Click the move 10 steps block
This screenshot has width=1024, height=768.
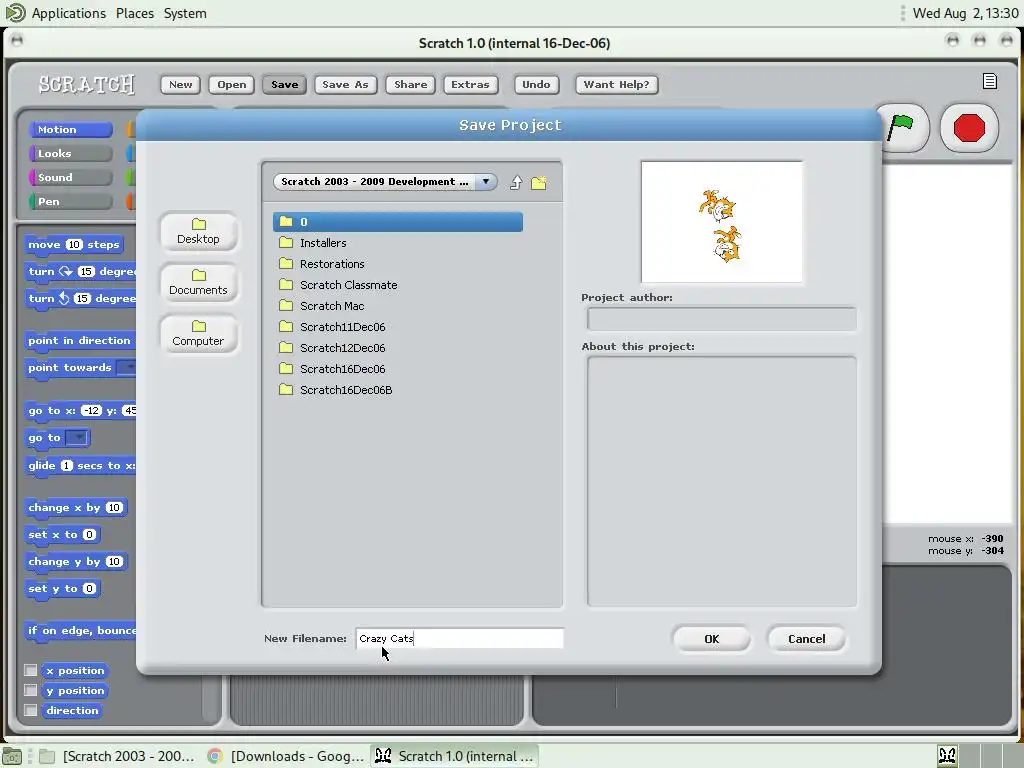tap(74, 245)
